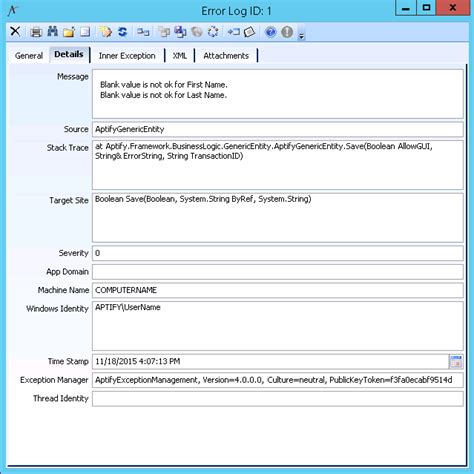Click the linked boxes relationship icon
The height and width of the screenshot is (474, 474).
[143, 32]
